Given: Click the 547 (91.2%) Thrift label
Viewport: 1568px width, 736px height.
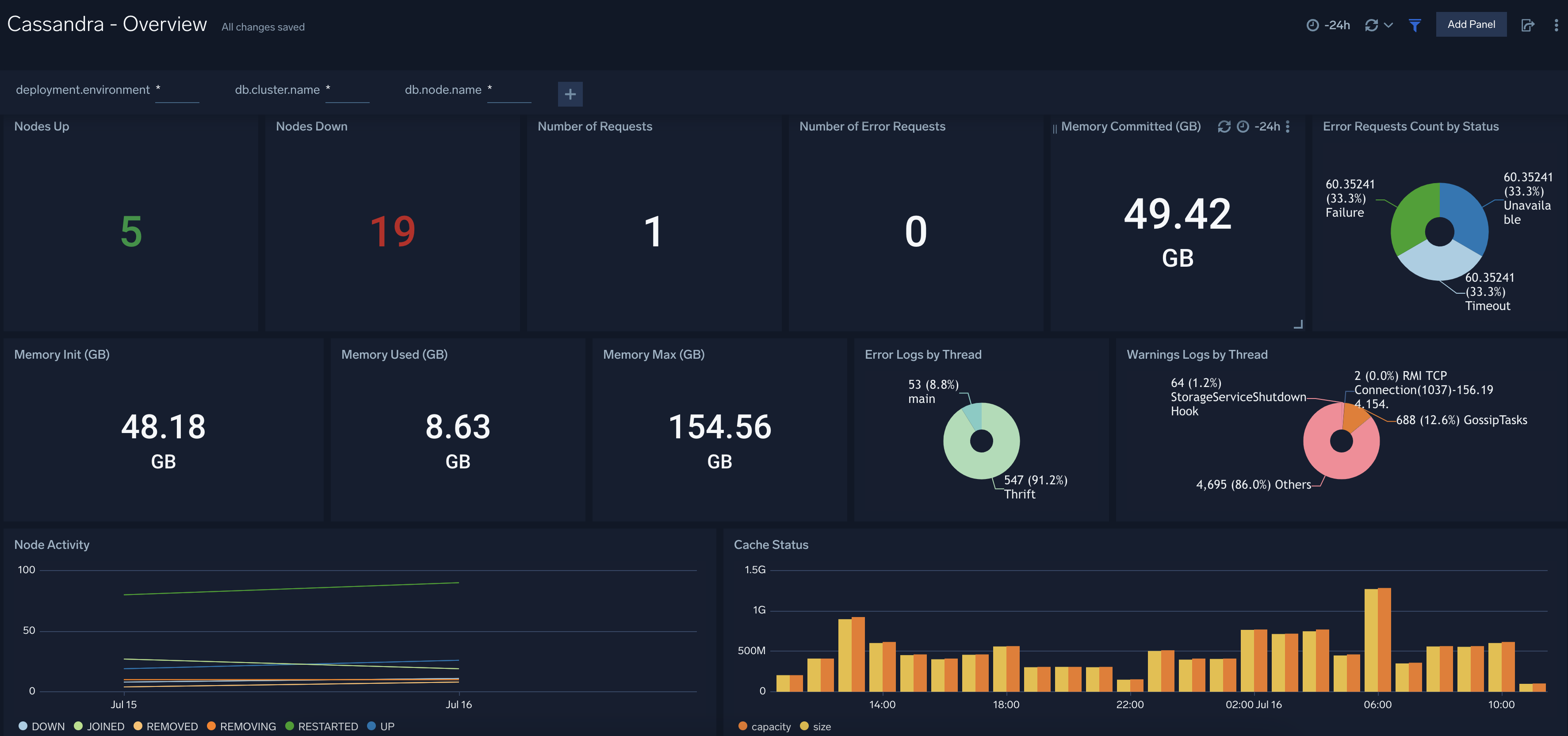Looking at the screenshot, I should (1036, 487).
